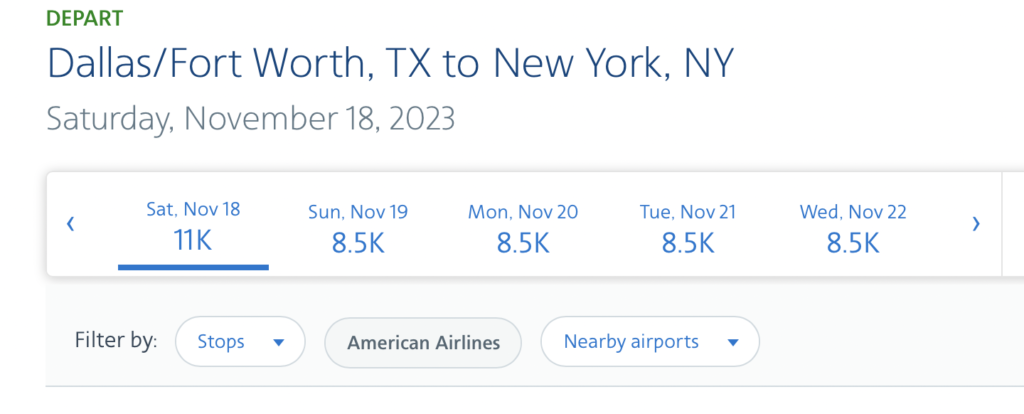Select the Sat, Nov 18 date tab

[x=193, y=225]
